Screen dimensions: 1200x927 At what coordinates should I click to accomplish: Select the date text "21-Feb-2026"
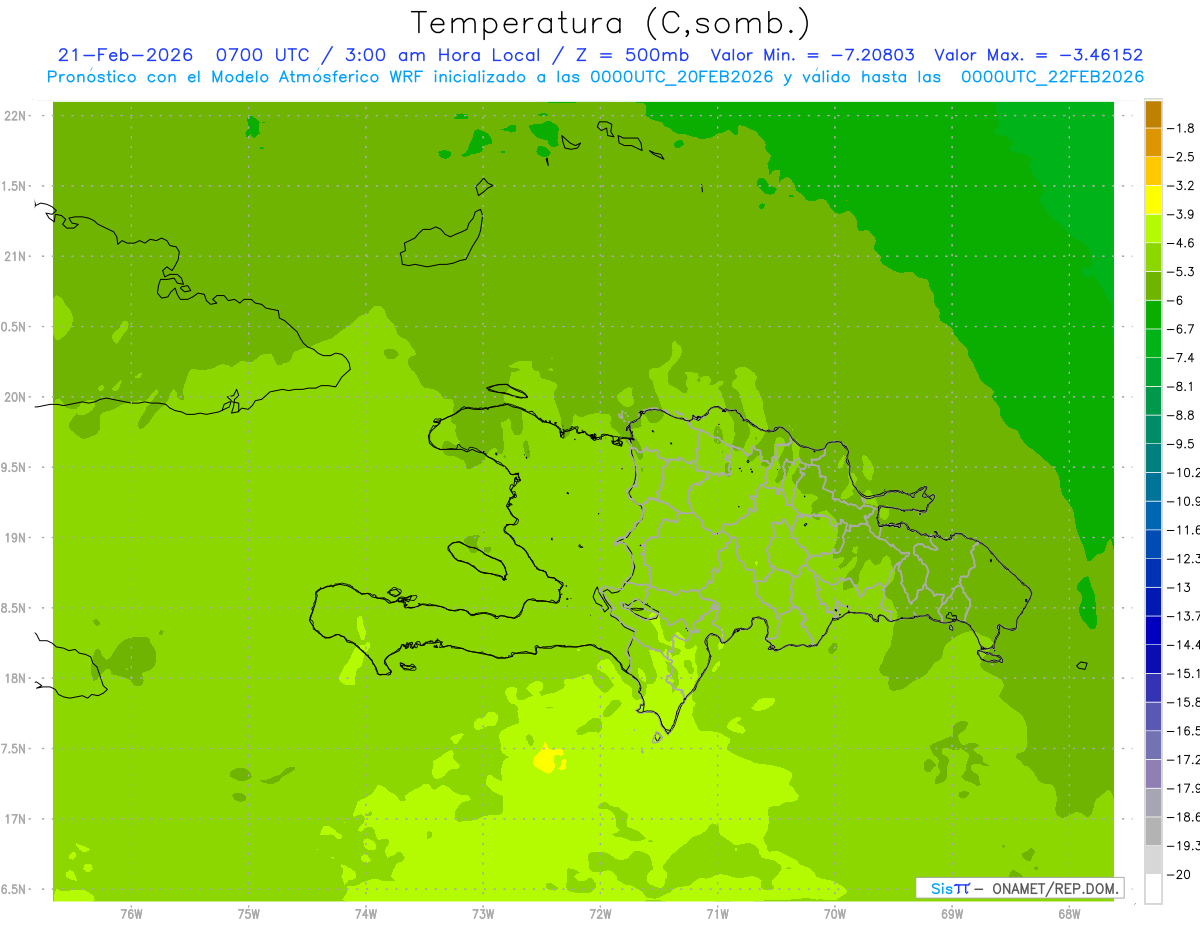point(125,55)
